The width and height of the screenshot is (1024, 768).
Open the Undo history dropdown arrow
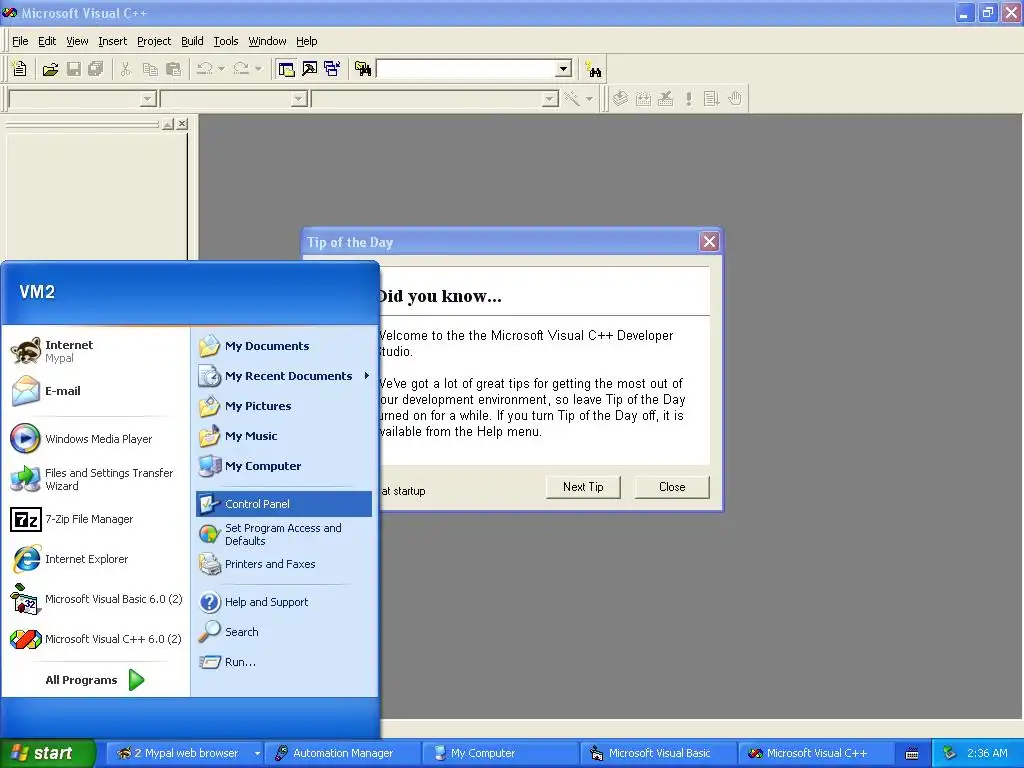pyautogui.click(x=221, y=69)
